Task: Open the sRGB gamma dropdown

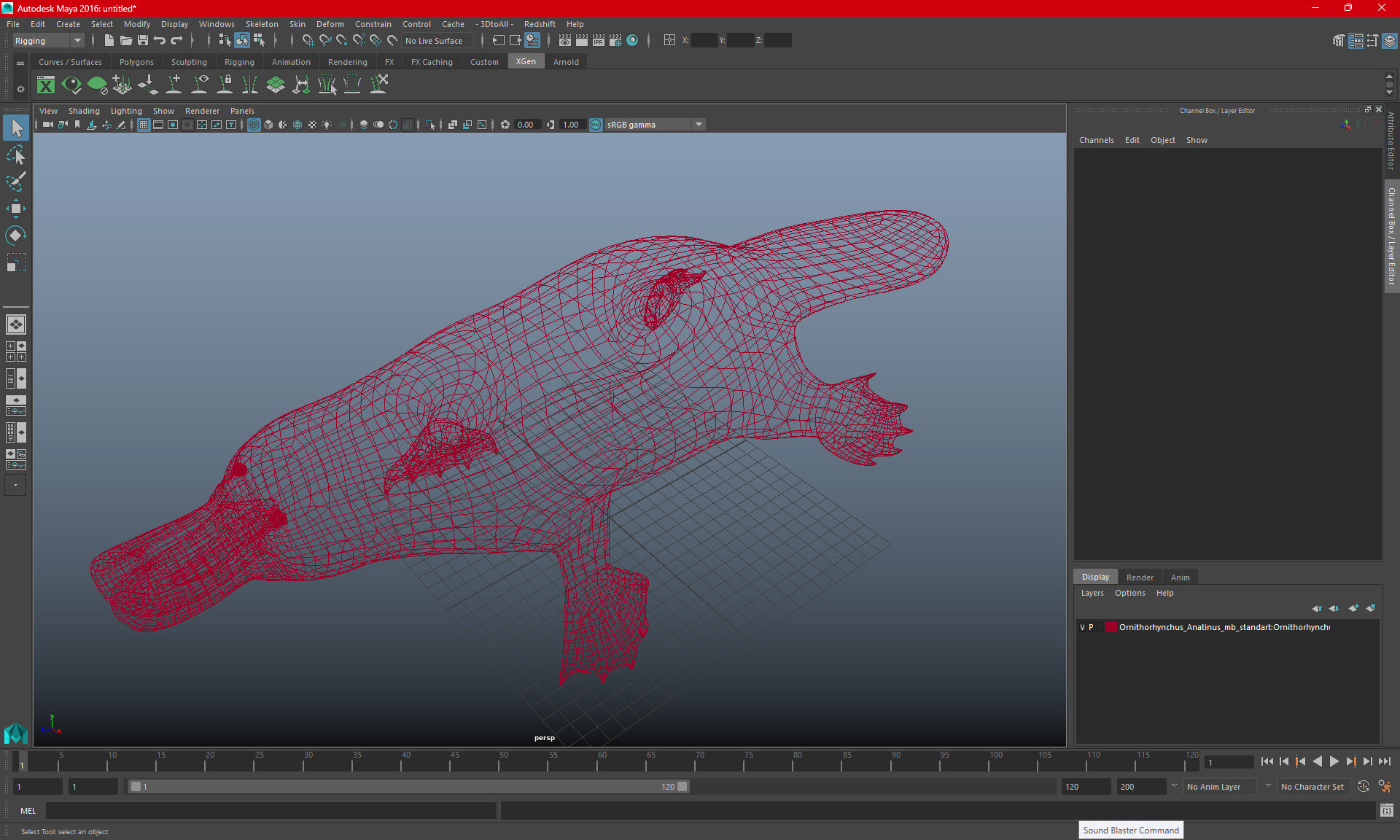Action: (x=655, y=125)
